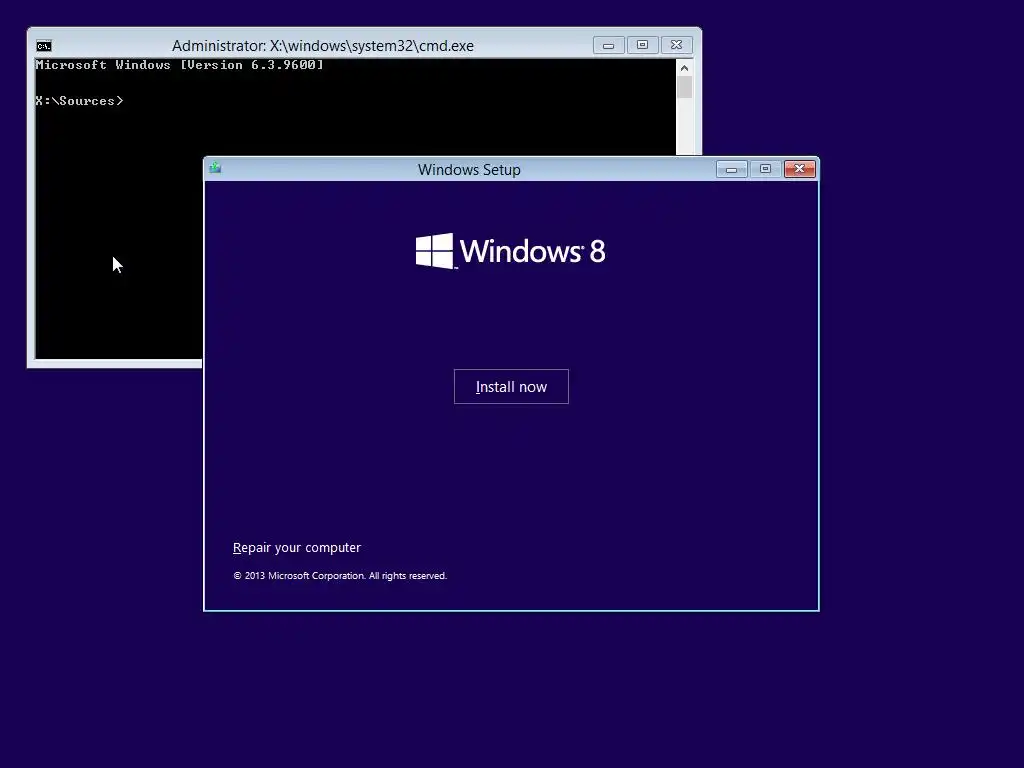Image resolution: width=1024 pixels, height=768 pixels.
Task: Click the Windows Setup title text
Action: (x=469, y=170)
